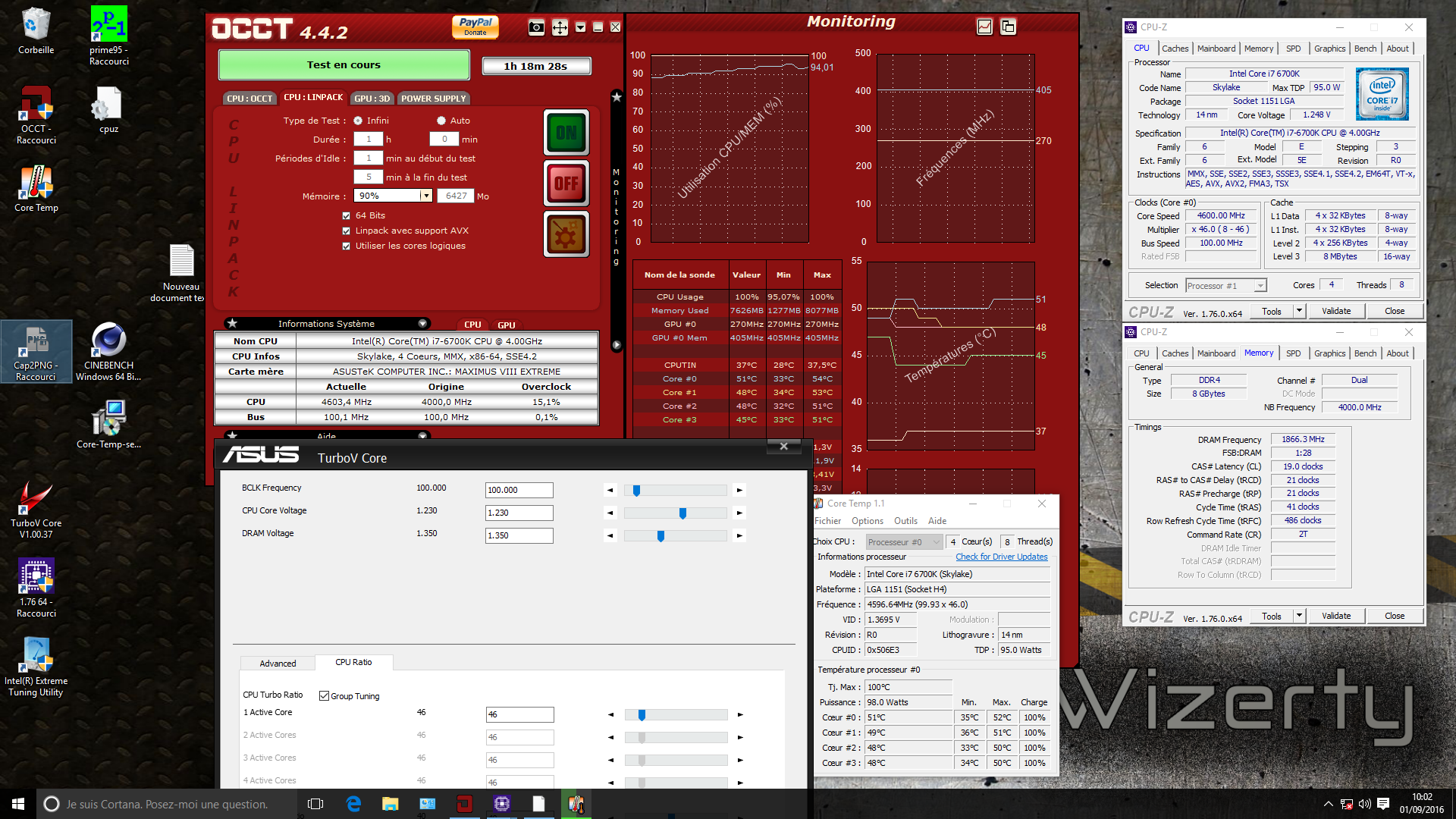Open OCCT settings gear button
This screenshot has width=1456, height=819.
click(x=566, y=234)
